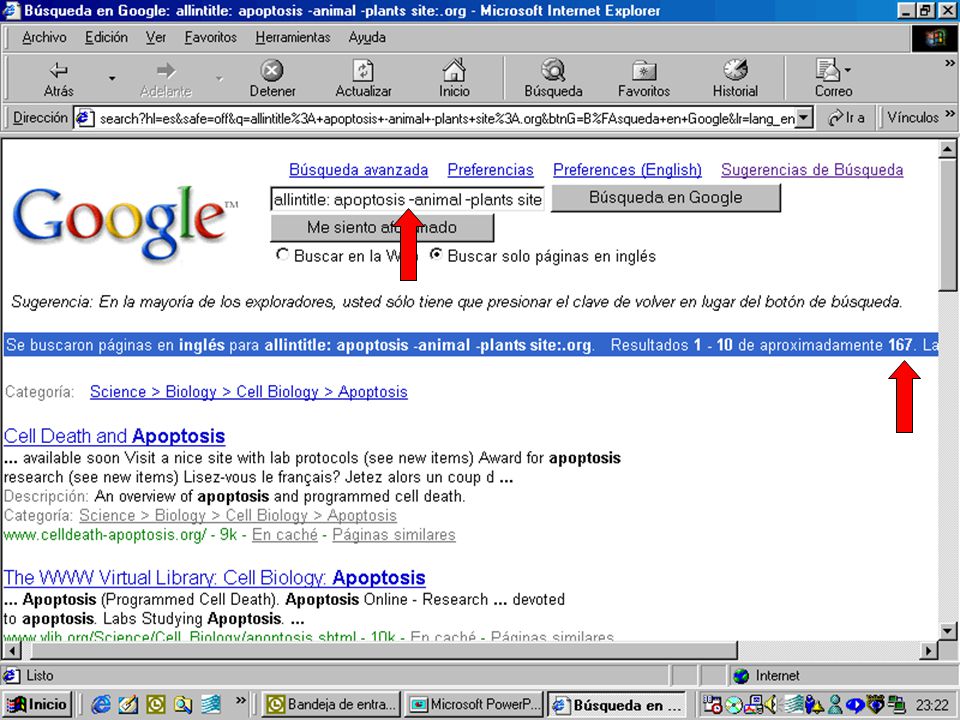Click the Búsqueda en Google button
960x720 pixels.
pos(666,198)
